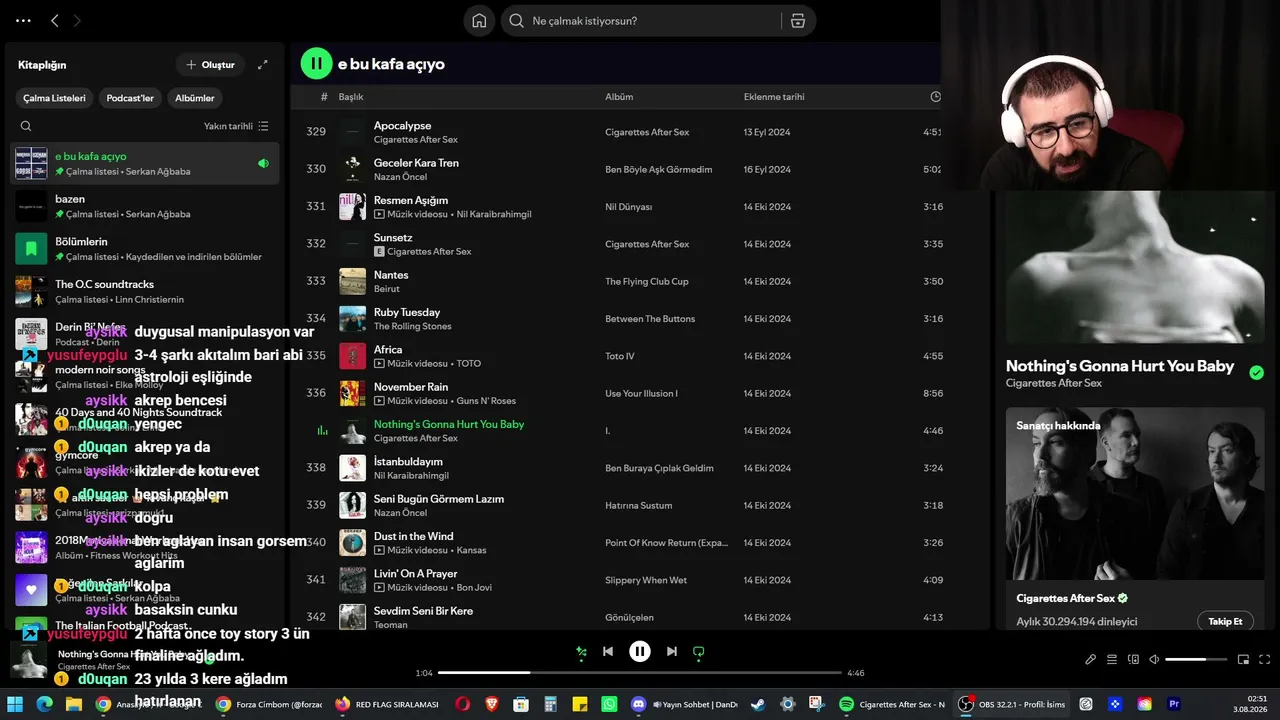Screen dimensions: 1280x720
Task: Open Steam from the taskbar
Action: point(759,704)
